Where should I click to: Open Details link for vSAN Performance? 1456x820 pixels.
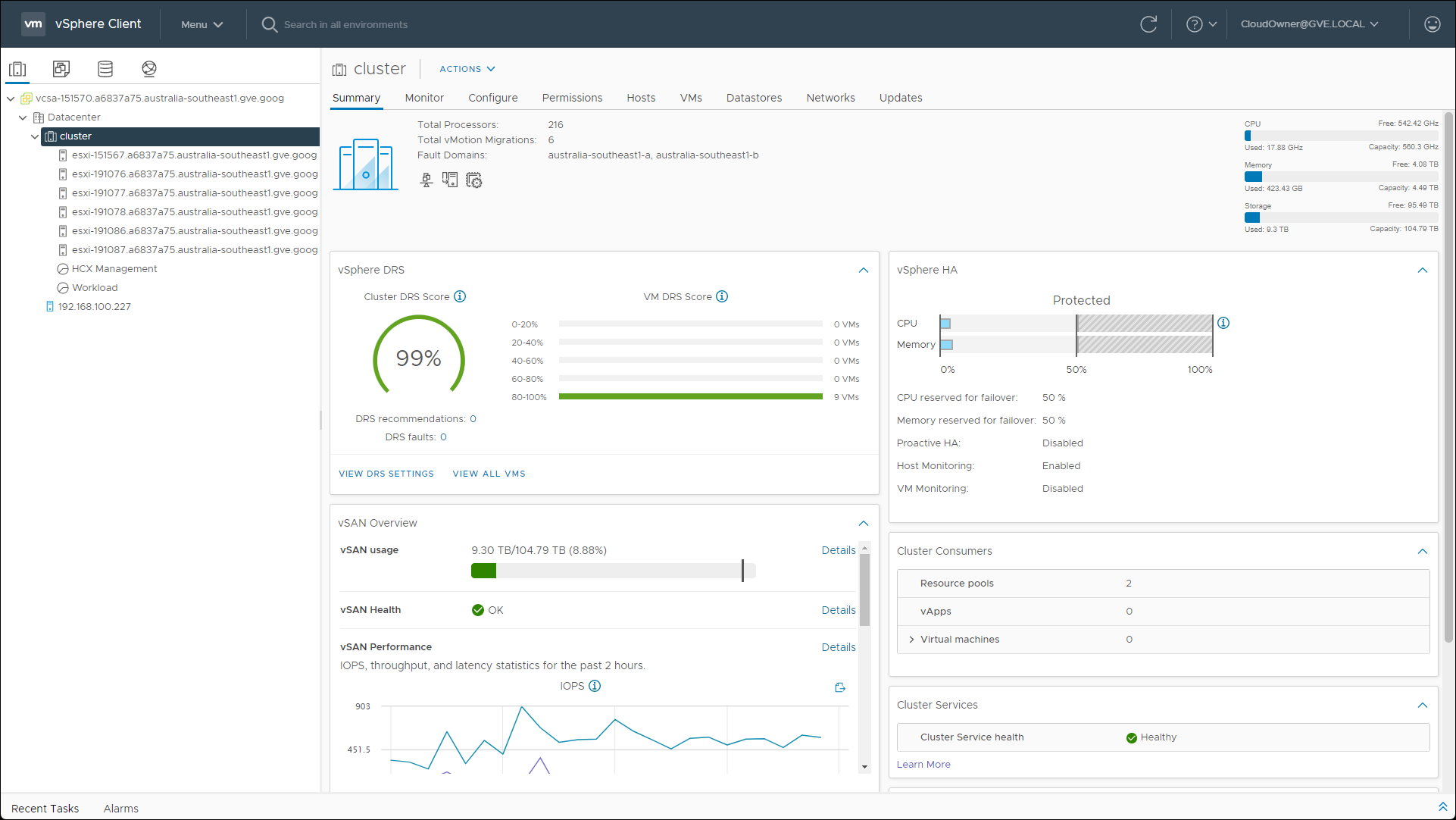839,648
